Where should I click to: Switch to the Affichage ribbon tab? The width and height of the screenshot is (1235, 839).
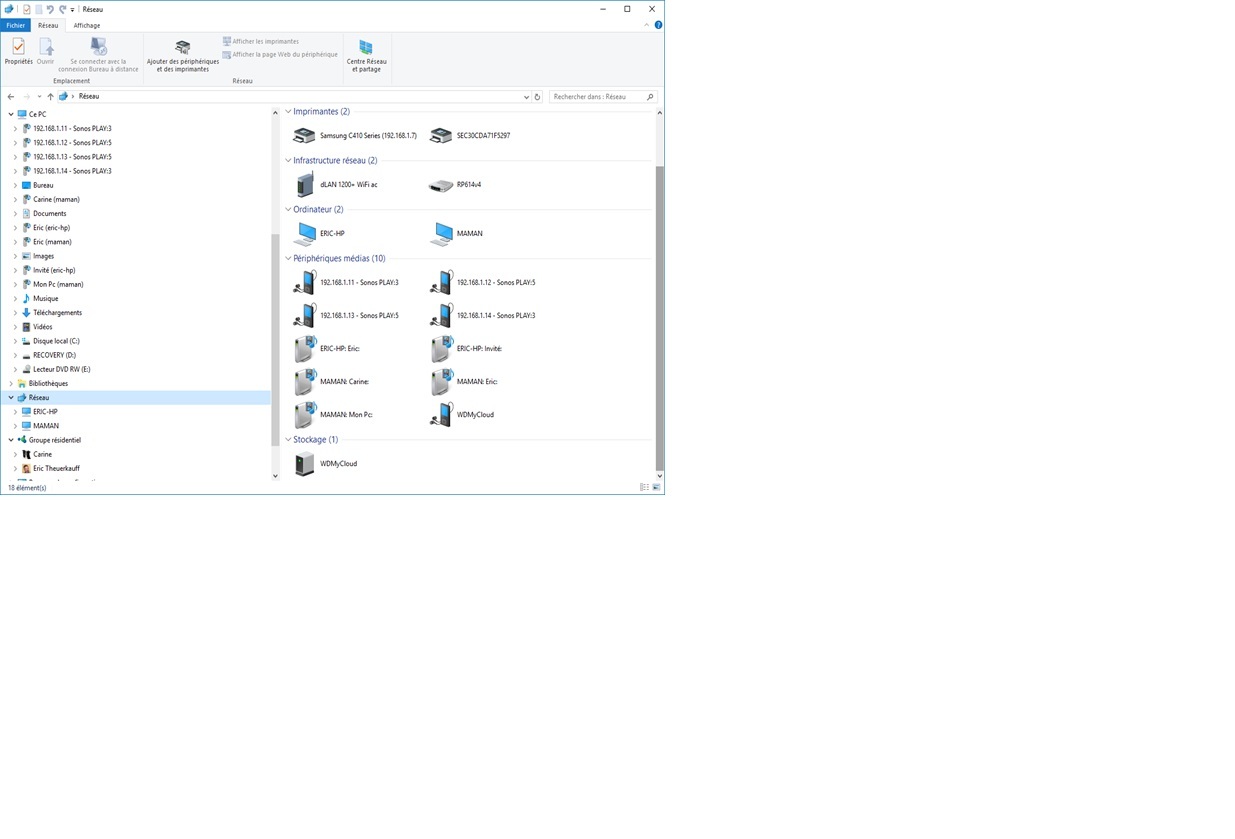coord(87,25)
